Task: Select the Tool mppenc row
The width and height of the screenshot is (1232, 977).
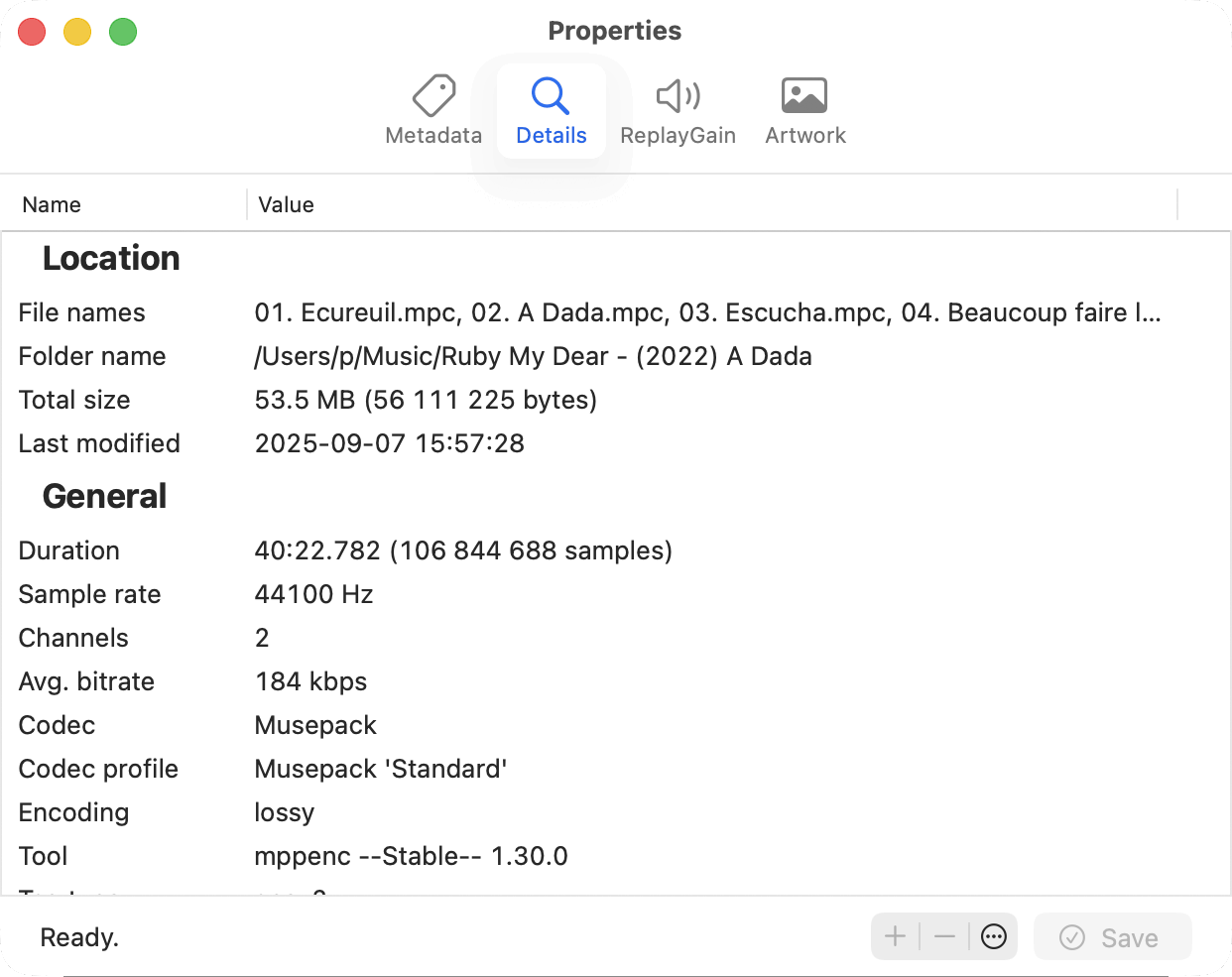Action: 44,856
